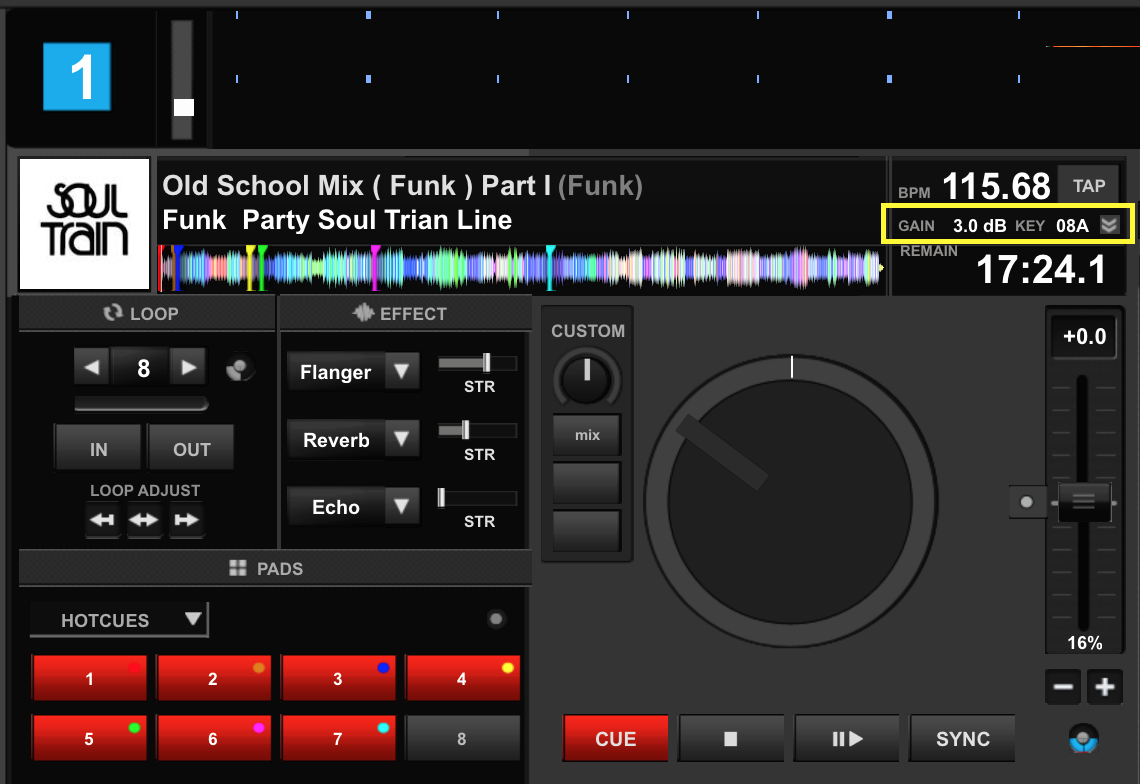Click the blue vinyl mode icon
Screen dimensions: 1140x784
[1083, 739]
